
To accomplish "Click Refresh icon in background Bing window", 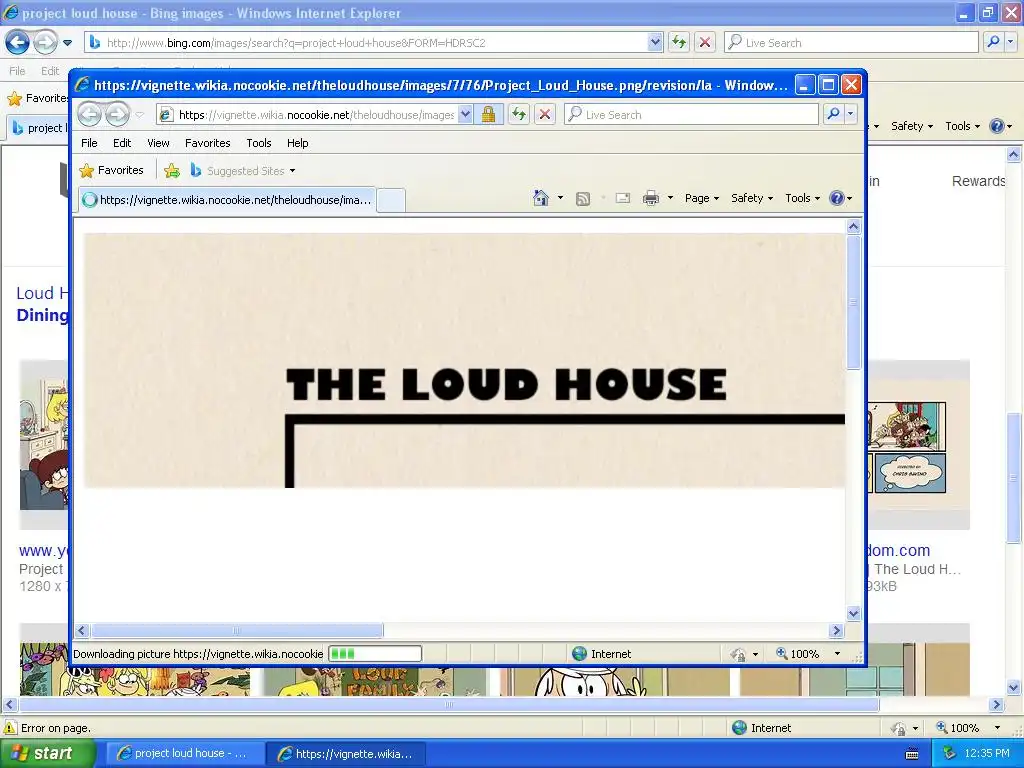I will [x=679, y=42].
